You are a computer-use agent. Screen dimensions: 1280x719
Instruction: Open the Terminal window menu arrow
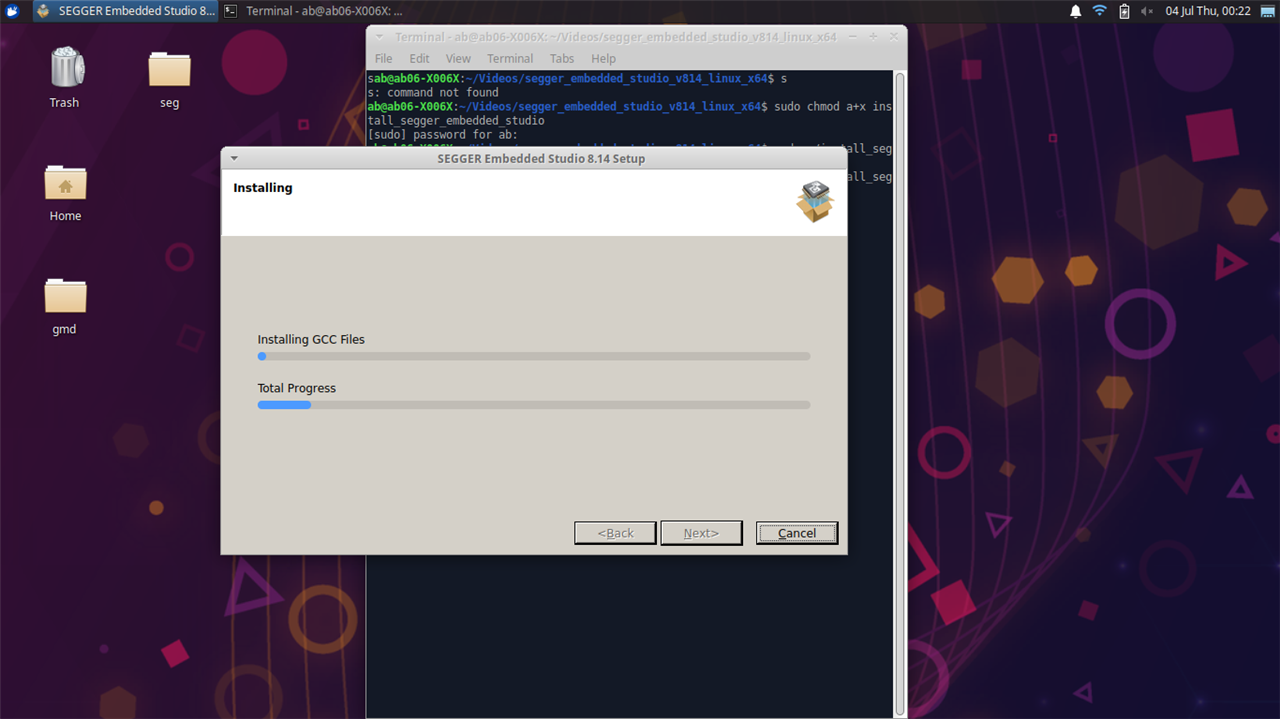tap(379, 37)
